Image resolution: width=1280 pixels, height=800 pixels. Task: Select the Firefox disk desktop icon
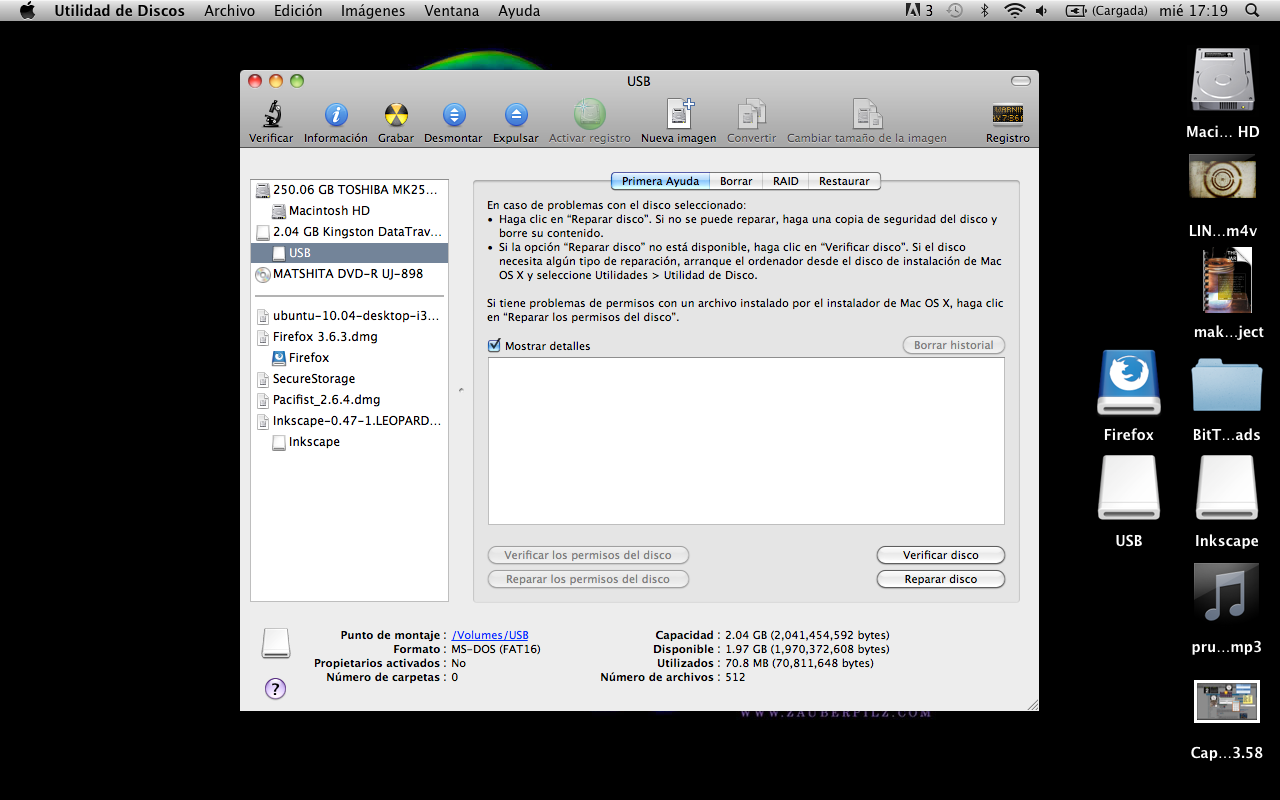click(x=1128, y=383)
